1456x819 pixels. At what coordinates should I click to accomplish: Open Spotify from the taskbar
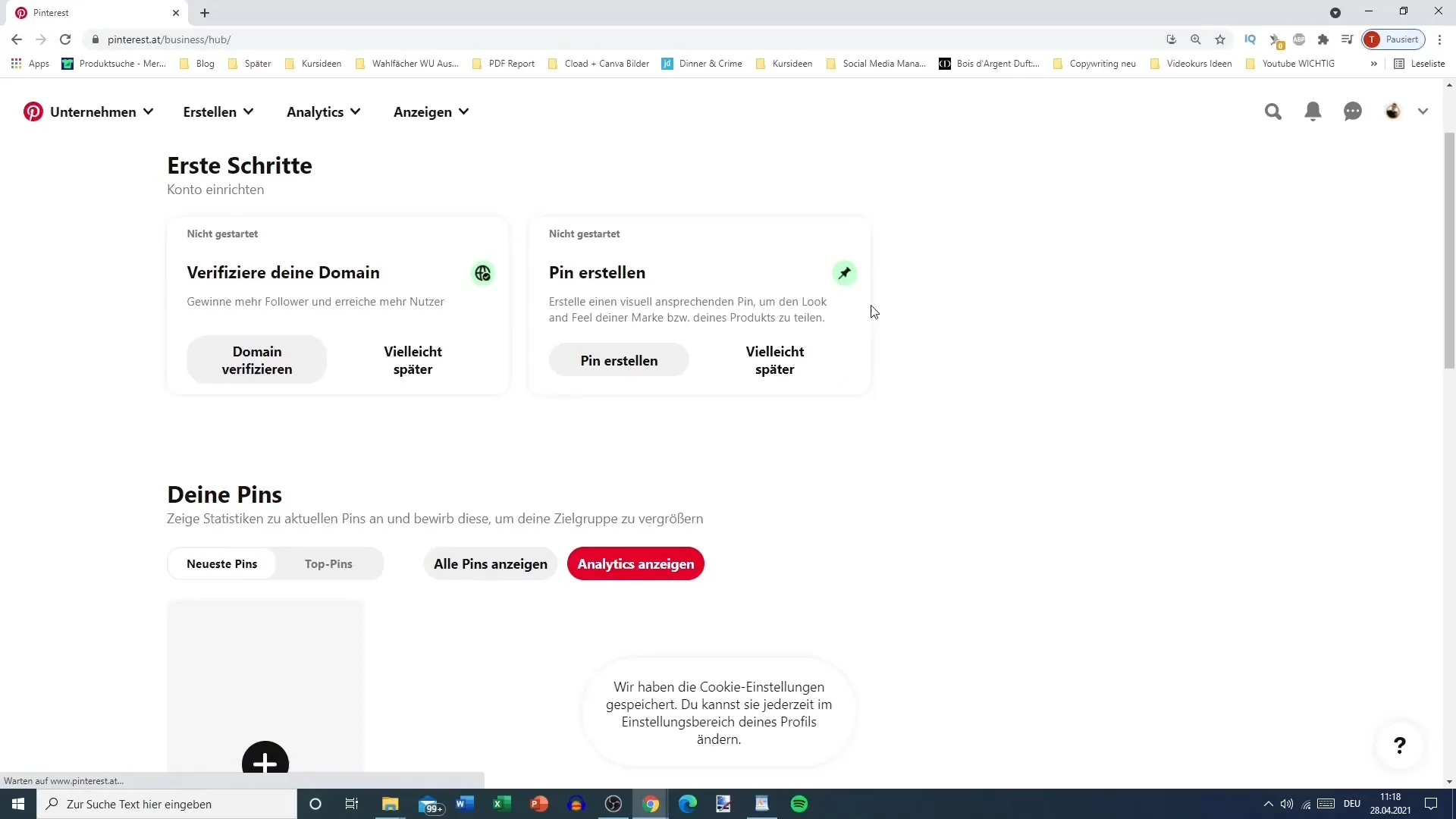tap(800, 804)
